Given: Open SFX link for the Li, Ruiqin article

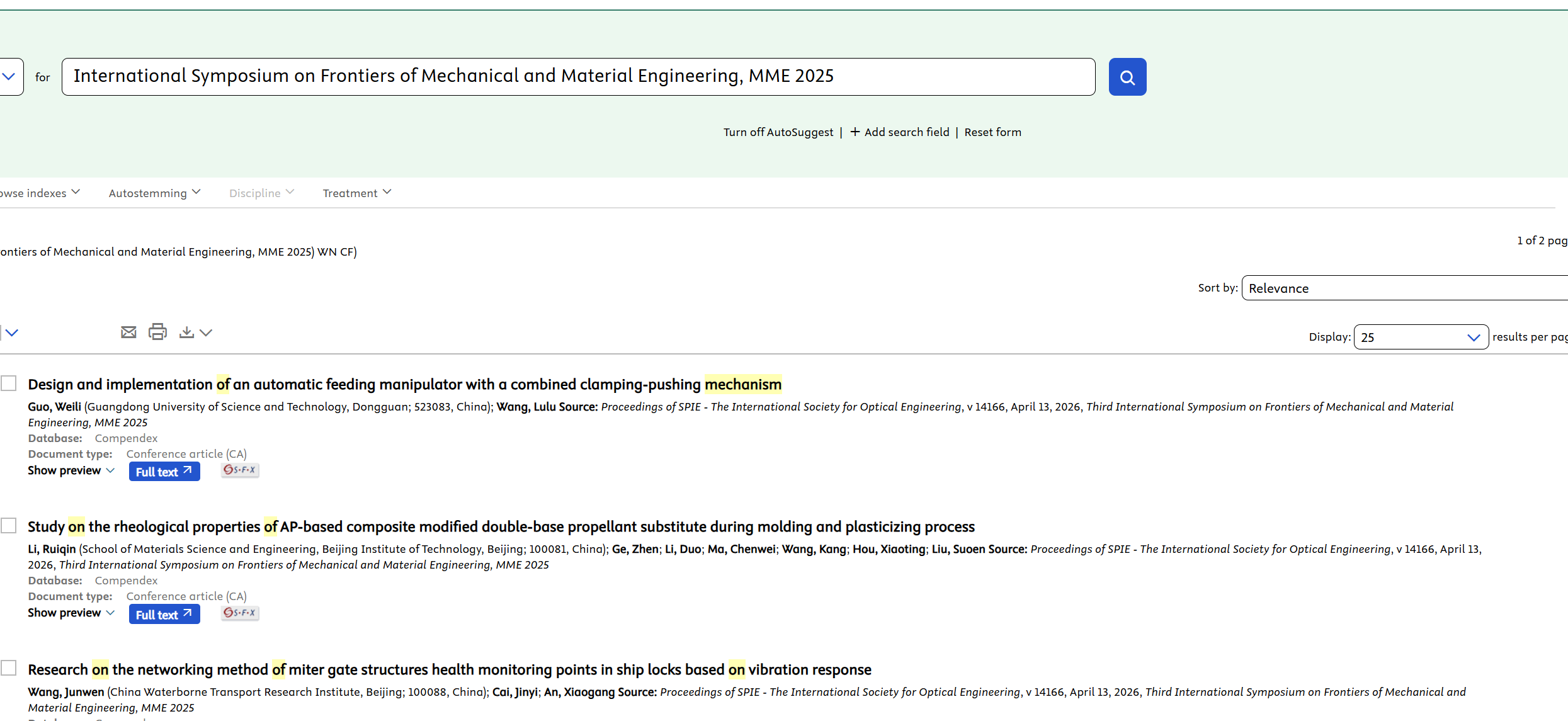Looking at the screenshot, I should point(240,613).
